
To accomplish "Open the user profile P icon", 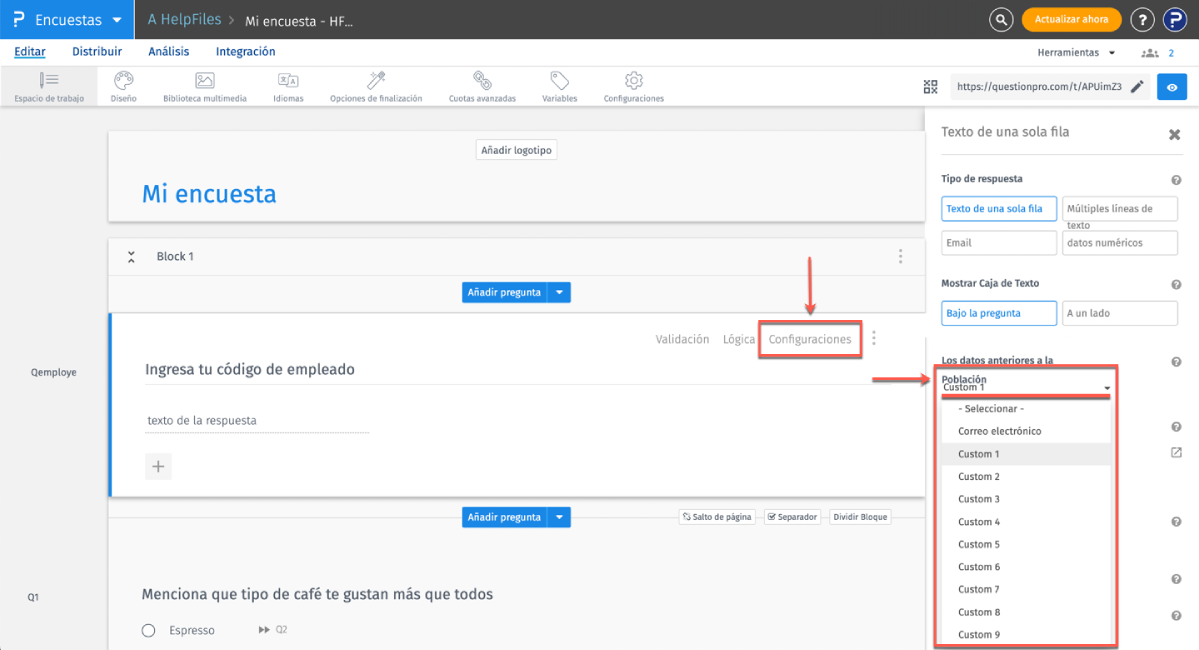I will pos(1175,20).
